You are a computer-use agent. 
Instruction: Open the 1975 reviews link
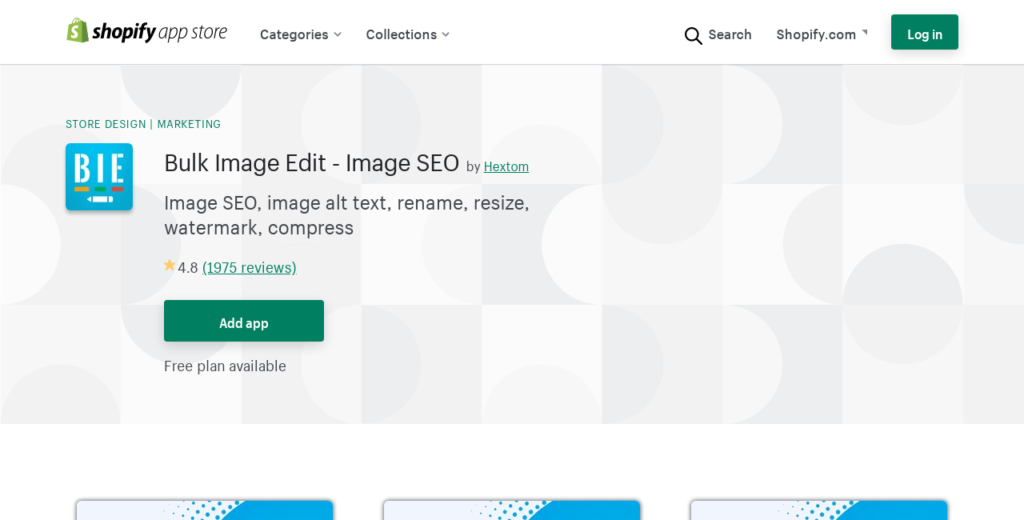click(249, 268)
